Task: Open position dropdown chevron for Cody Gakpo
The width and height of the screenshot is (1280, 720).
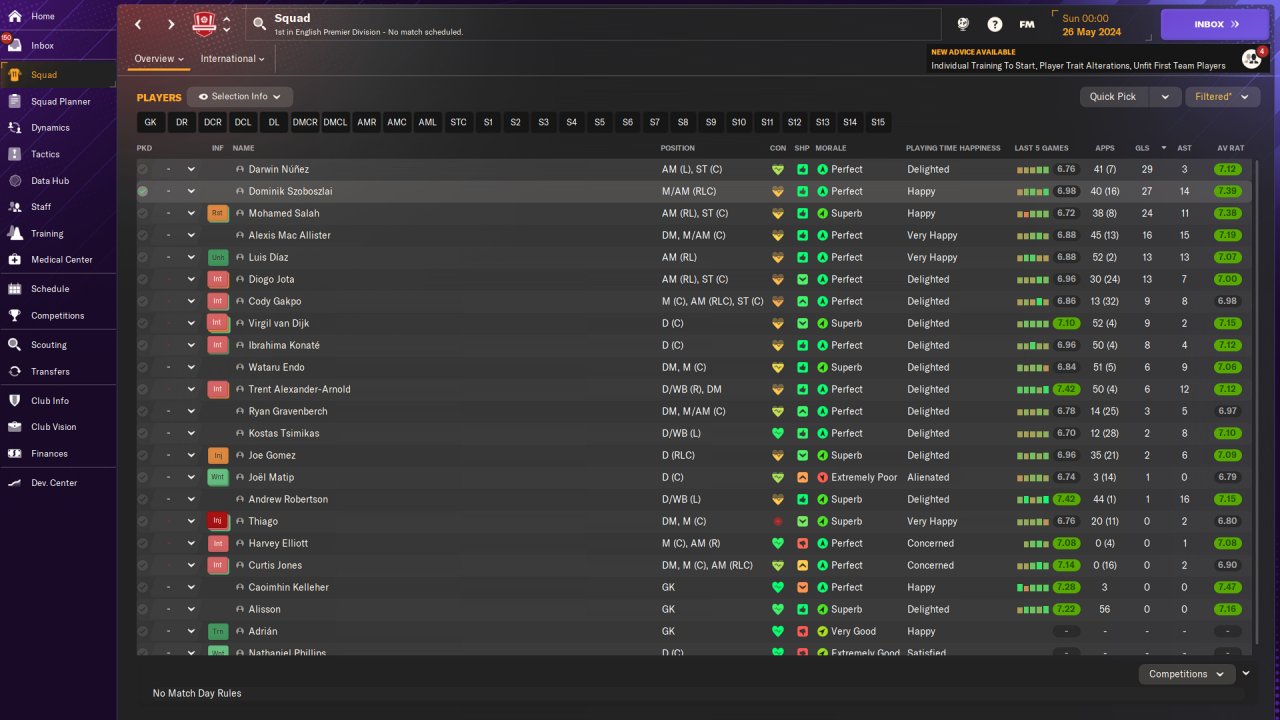Action: (191, 301)
